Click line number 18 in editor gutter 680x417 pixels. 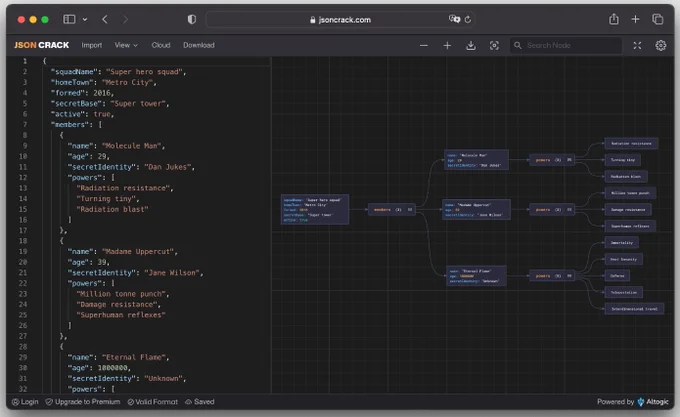coord(23,241)
